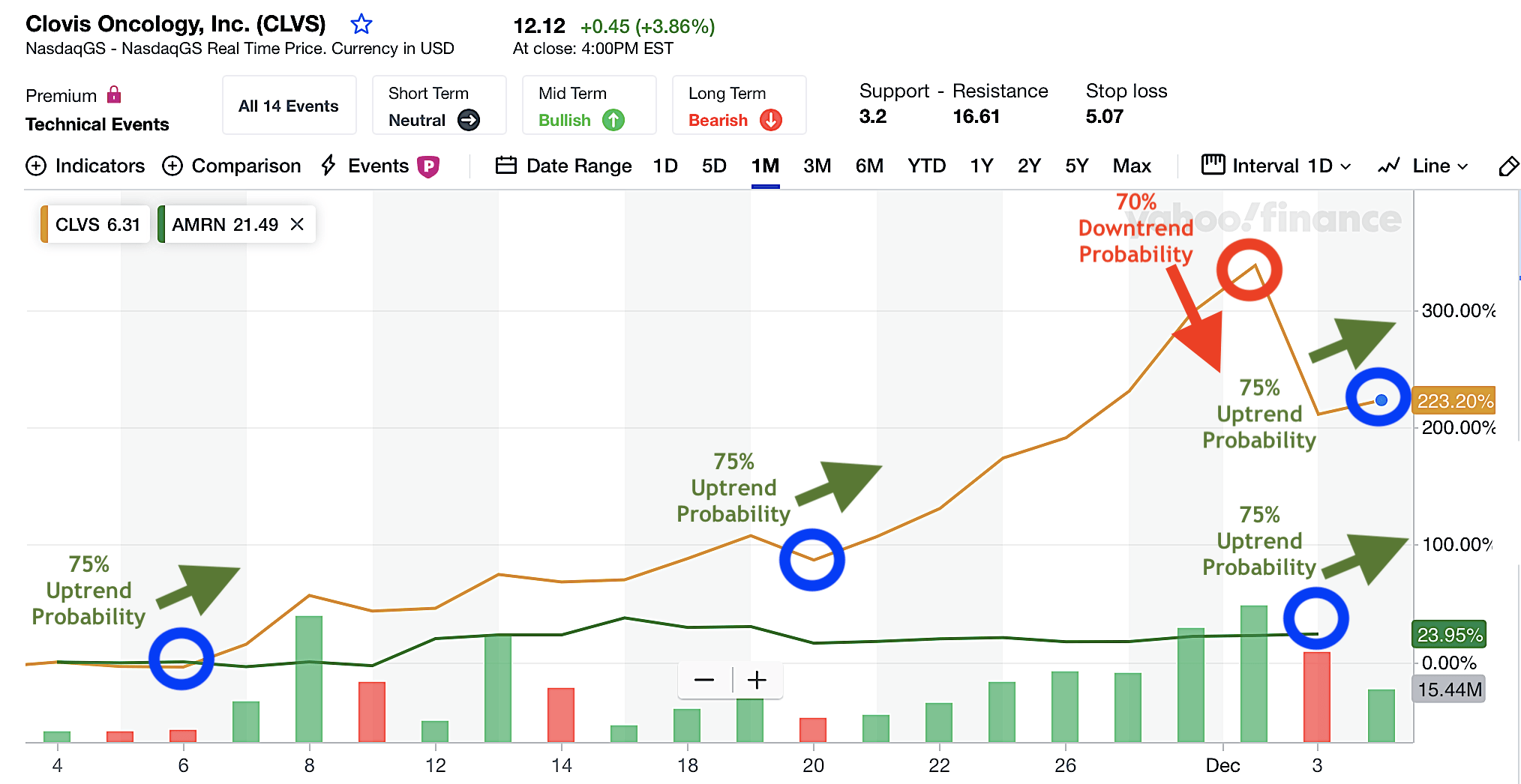The width and height of the screenshot is (1521, 784).
Task: Open the Date Range calendar icon
Action: pos(506,166)
